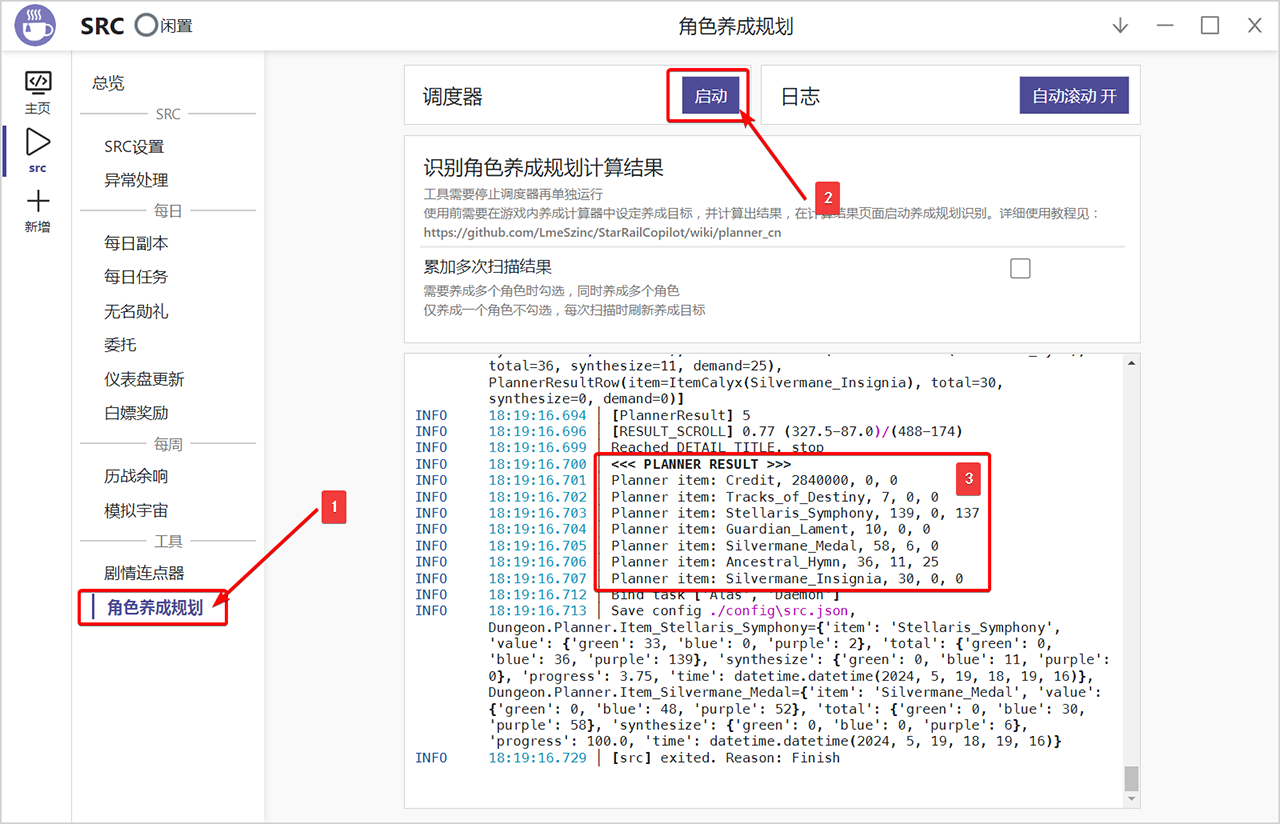
Task: Click 'Planner item: Silvermane_Medal' log line
Action: pyautogui.click(x=775, y=546)
